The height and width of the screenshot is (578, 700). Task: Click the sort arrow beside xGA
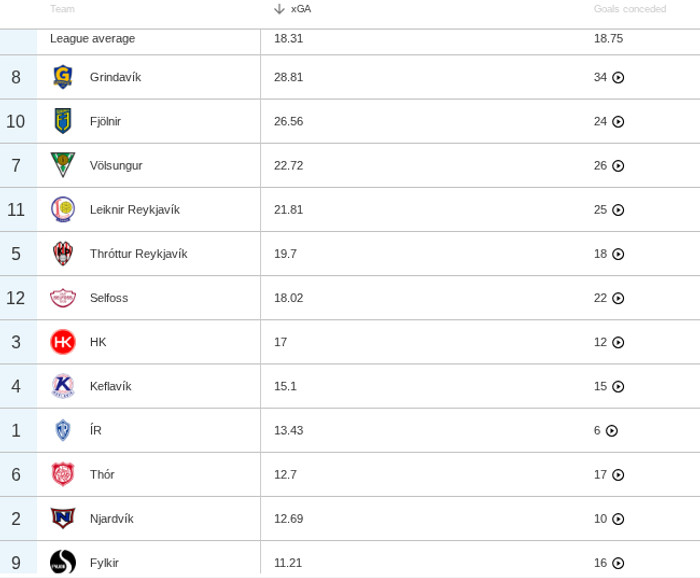(280, 9)
